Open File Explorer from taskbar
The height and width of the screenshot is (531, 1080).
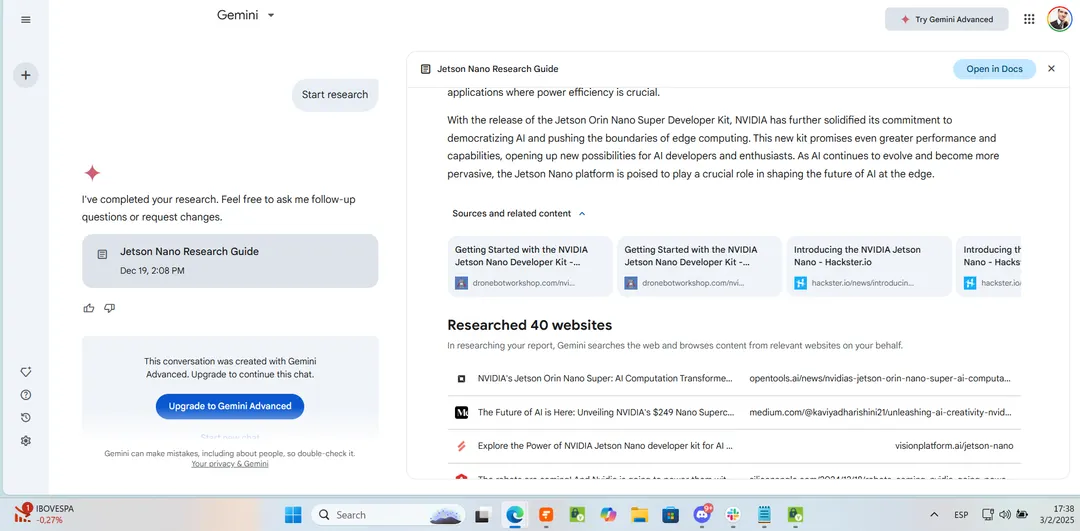coord(639,514)
